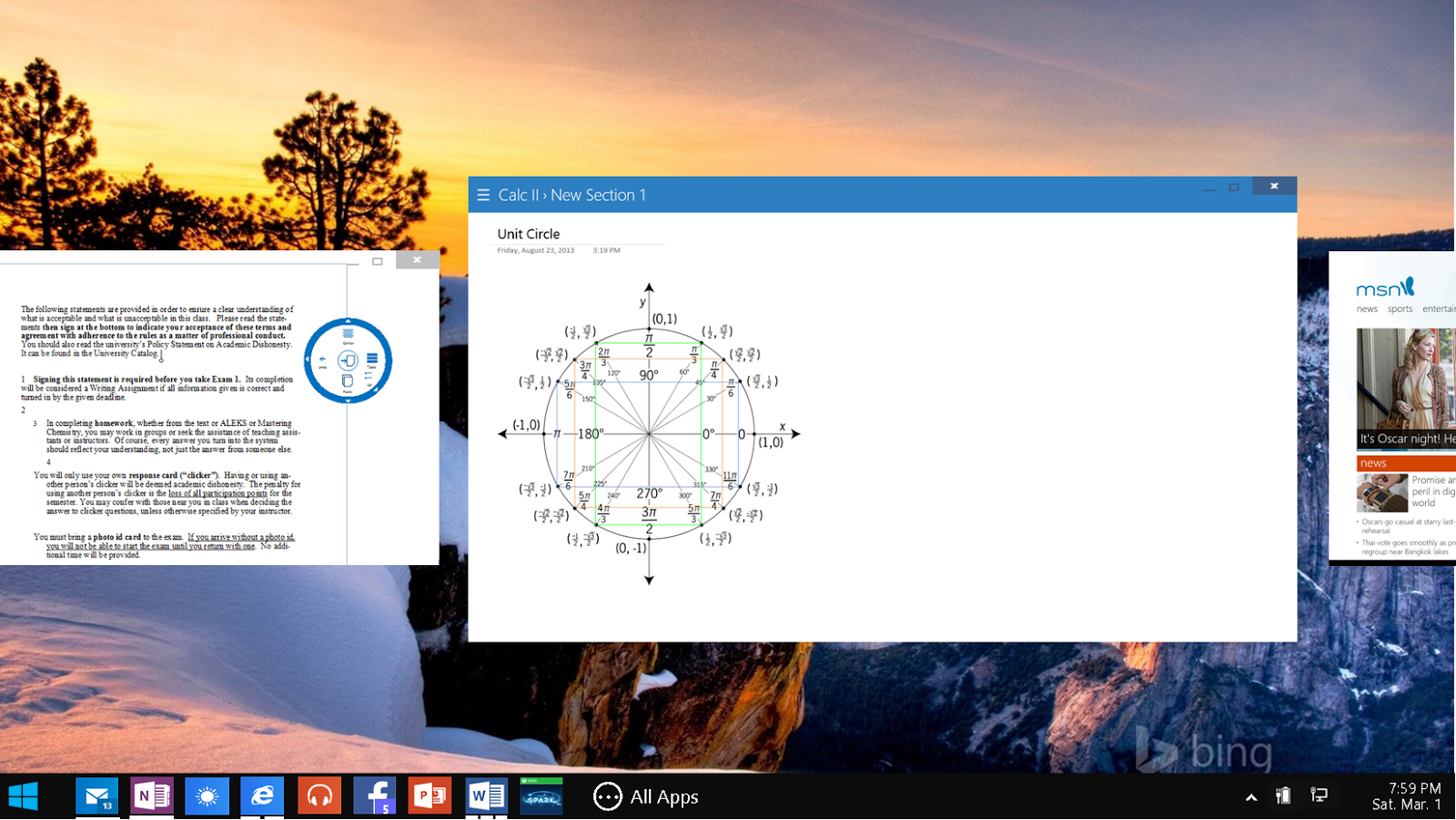Select Center alignment in radial menu
This screenshot has width=1456, height=820.
(x=348, y=338)
